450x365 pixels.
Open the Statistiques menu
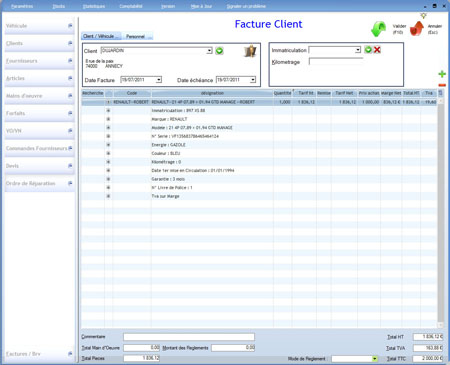(94, 6)
